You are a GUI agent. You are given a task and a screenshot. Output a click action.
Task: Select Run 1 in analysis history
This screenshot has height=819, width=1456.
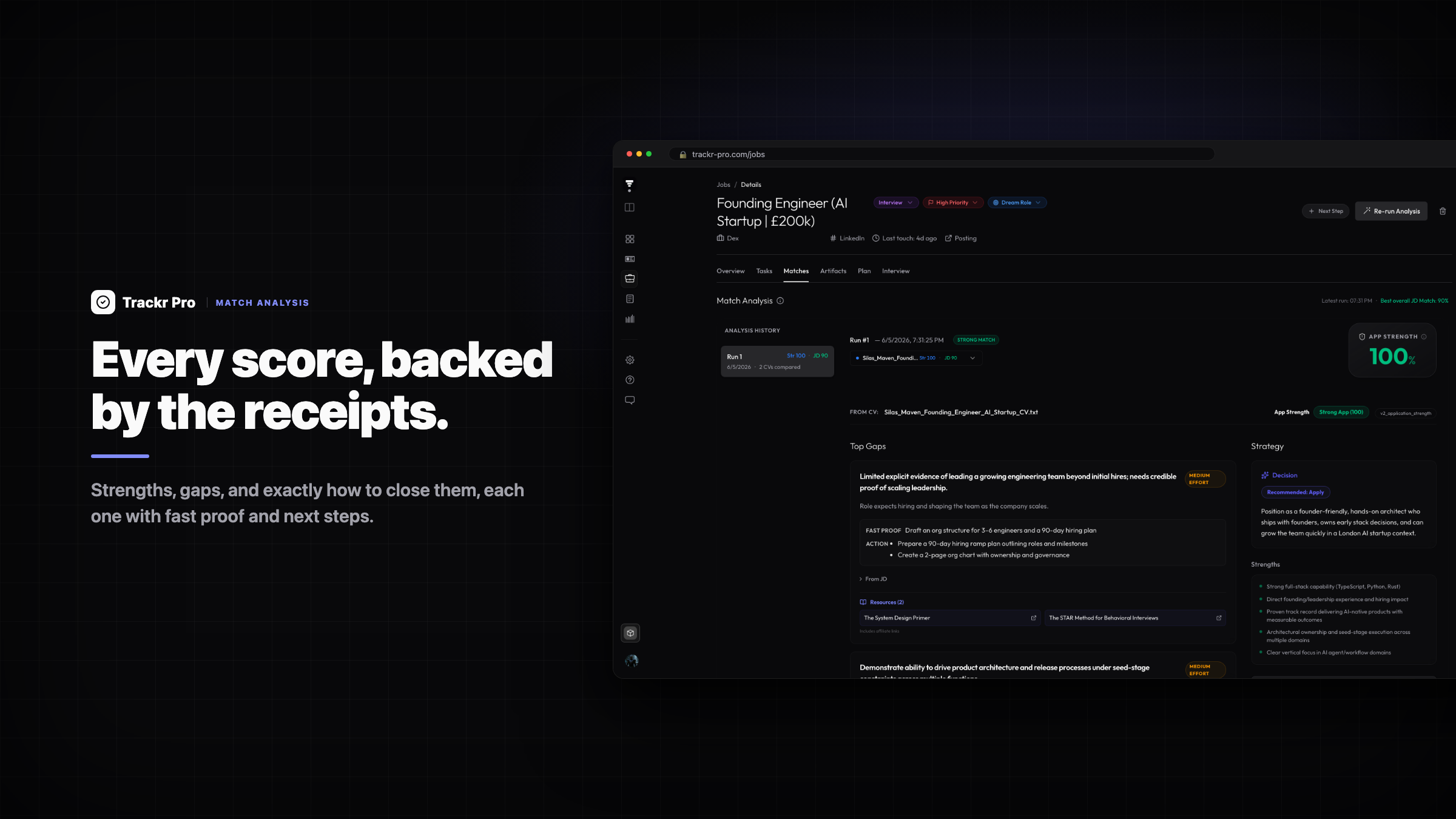click(777, 362)
